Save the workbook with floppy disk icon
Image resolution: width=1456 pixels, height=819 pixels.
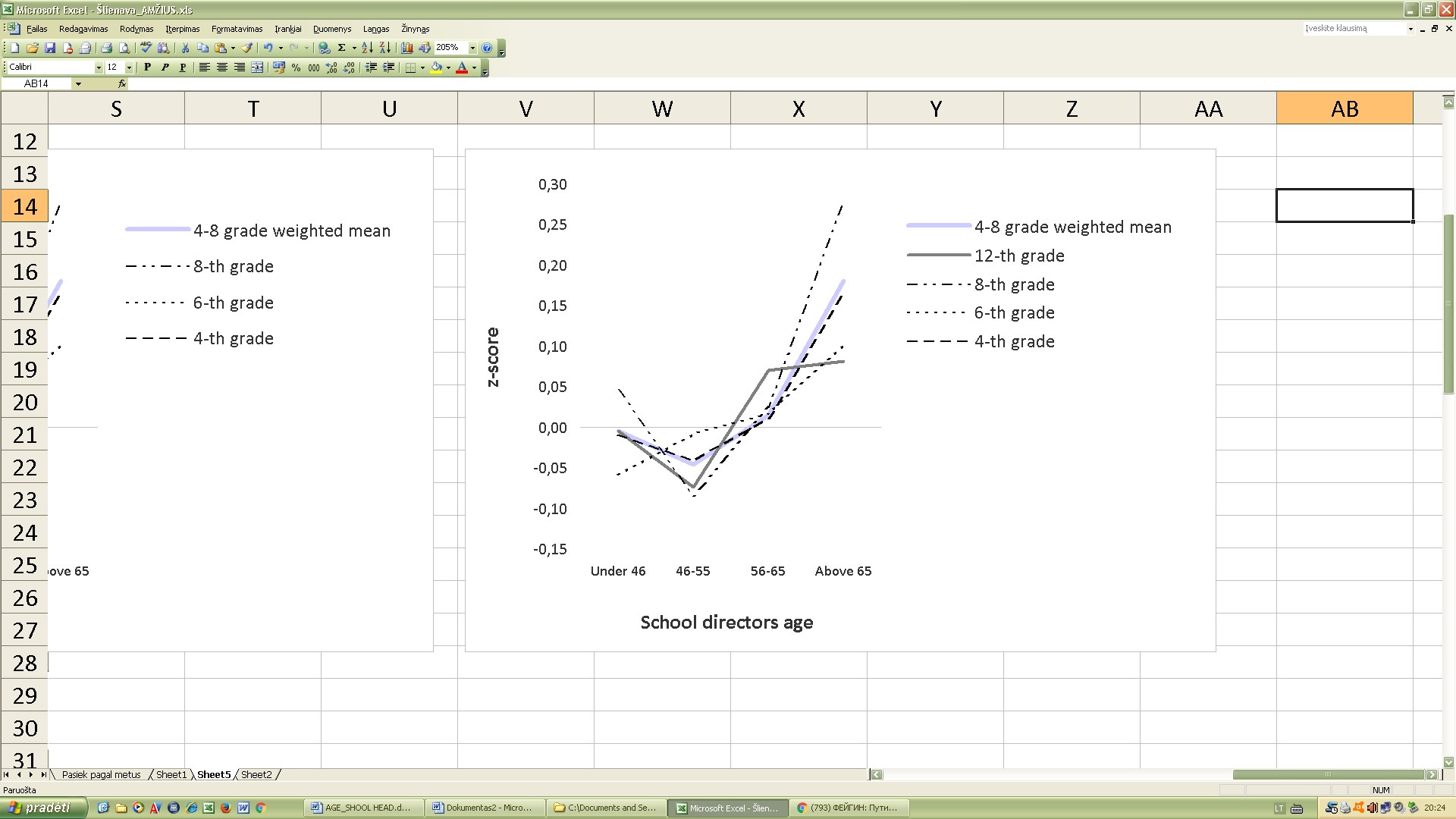pos(50,48)
